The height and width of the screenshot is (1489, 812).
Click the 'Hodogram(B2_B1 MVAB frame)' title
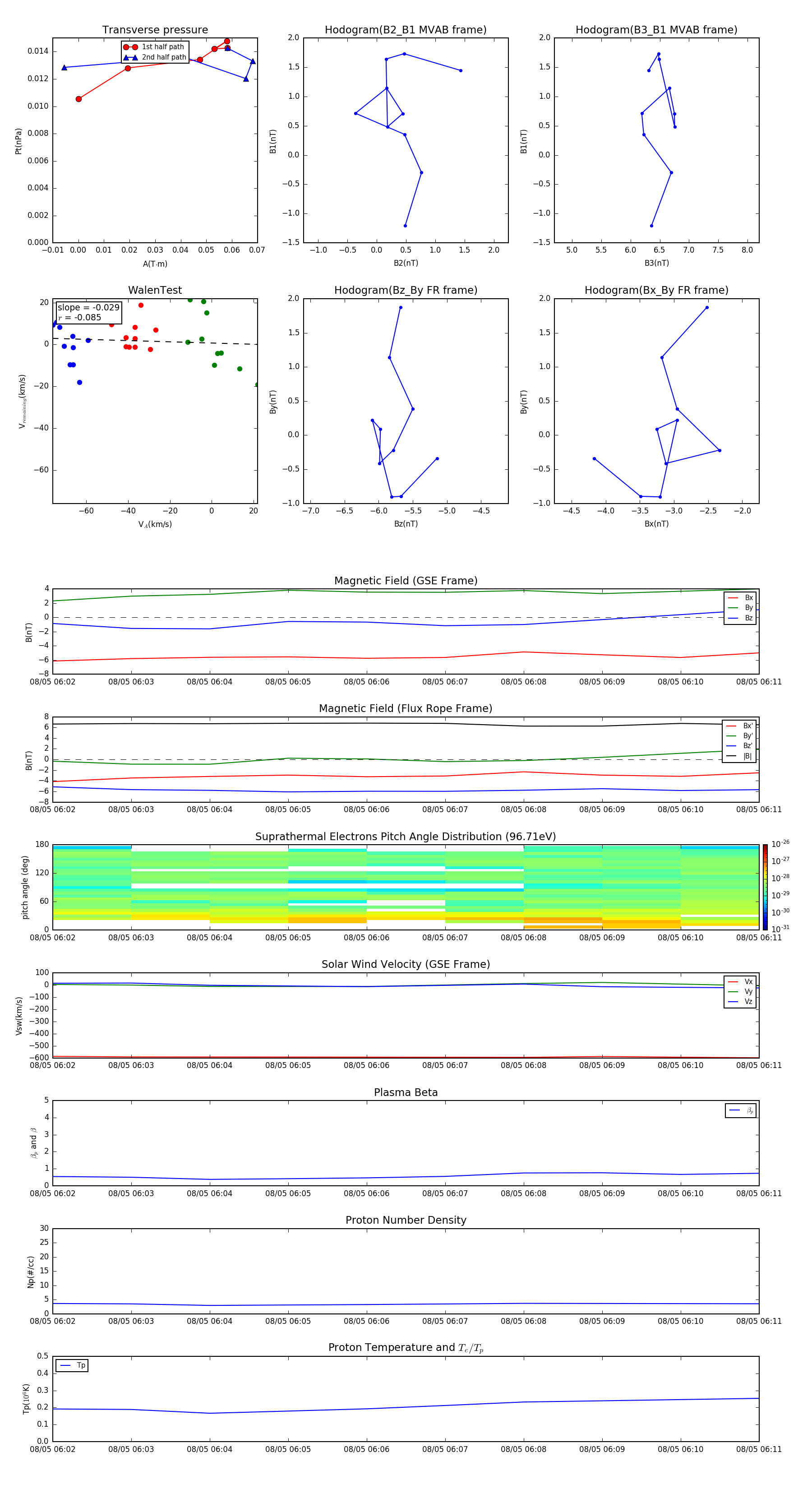point(406,30)
